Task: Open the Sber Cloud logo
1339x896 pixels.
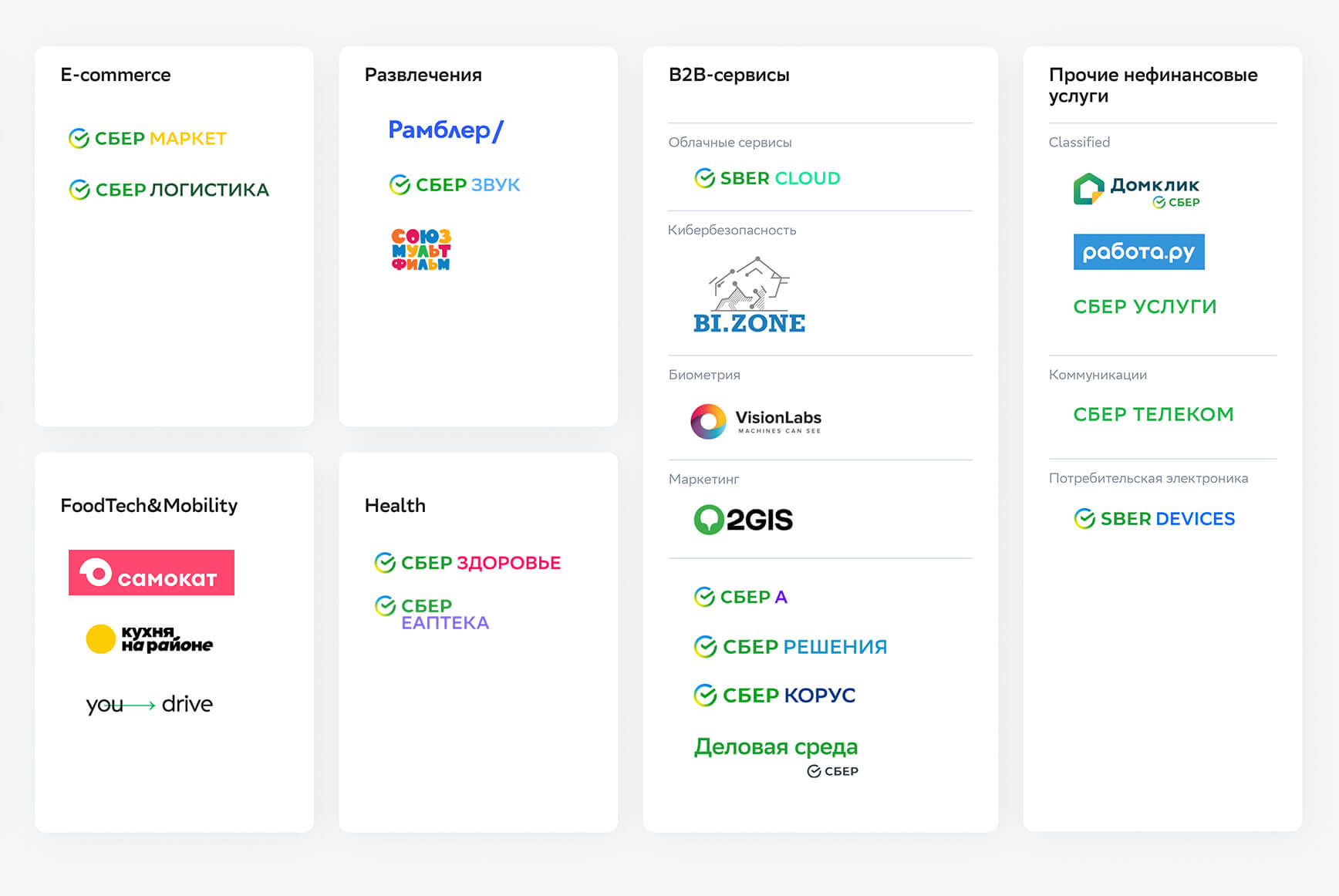Action: (x=767, y=178)
